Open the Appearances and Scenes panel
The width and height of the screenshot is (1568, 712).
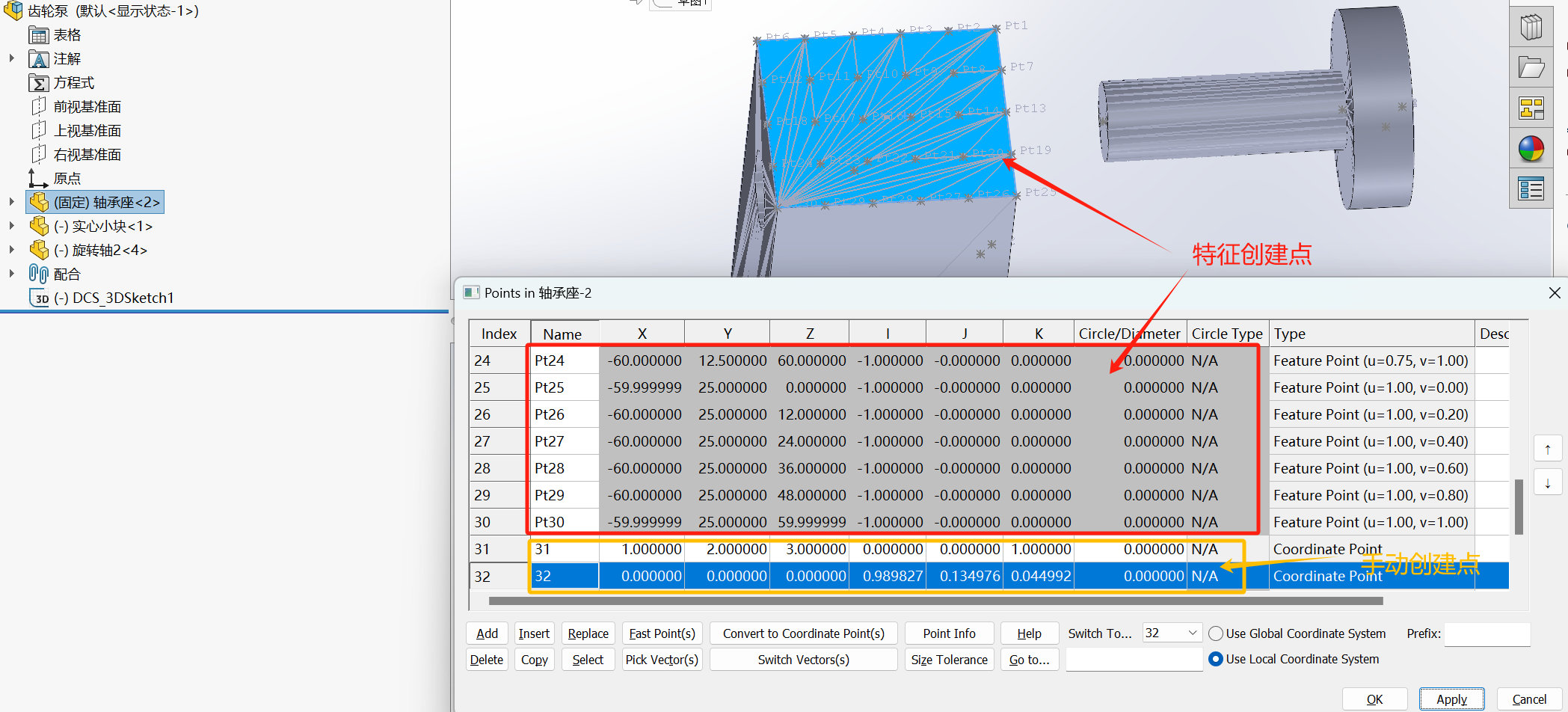[x=1531, y=147]
